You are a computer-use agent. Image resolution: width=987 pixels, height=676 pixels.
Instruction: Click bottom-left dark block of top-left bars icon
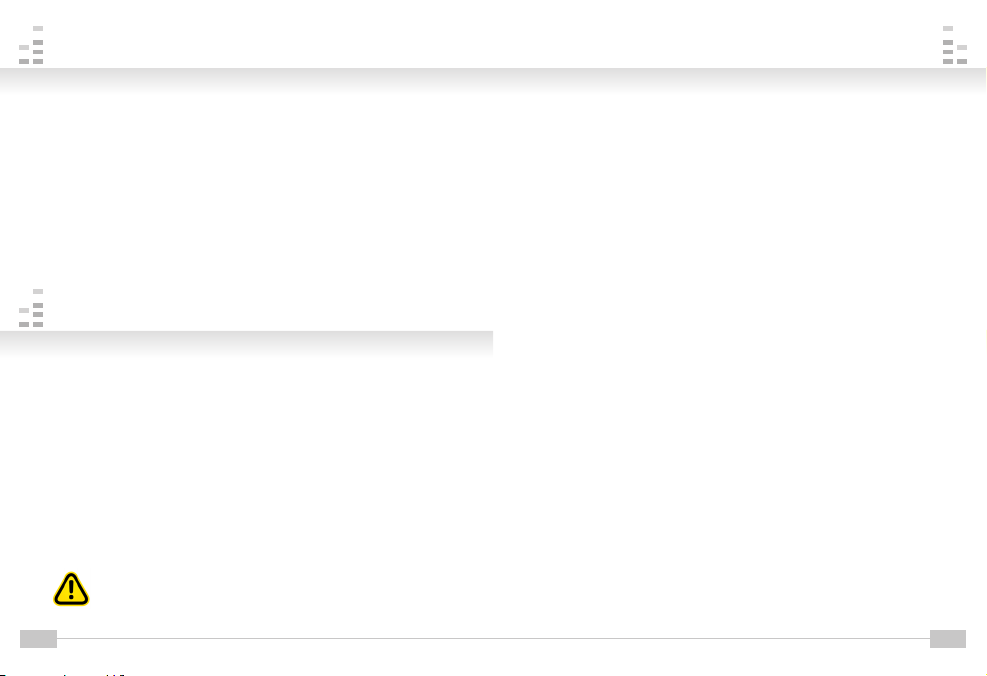[24, 62]
